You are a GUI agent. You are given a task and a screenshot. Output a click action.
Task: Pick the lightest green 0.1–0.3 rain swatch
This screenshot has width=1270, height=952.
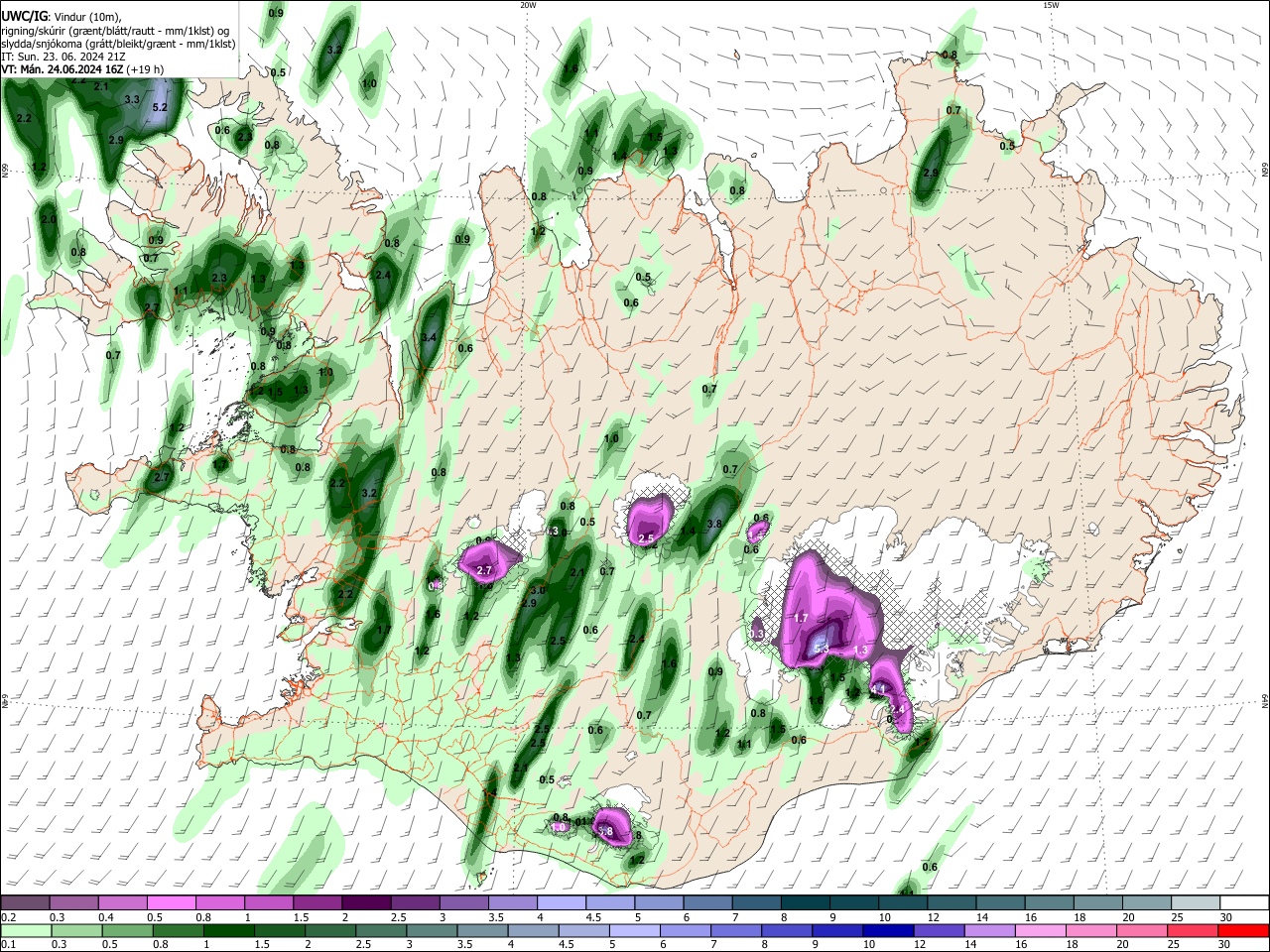(24, 931)
